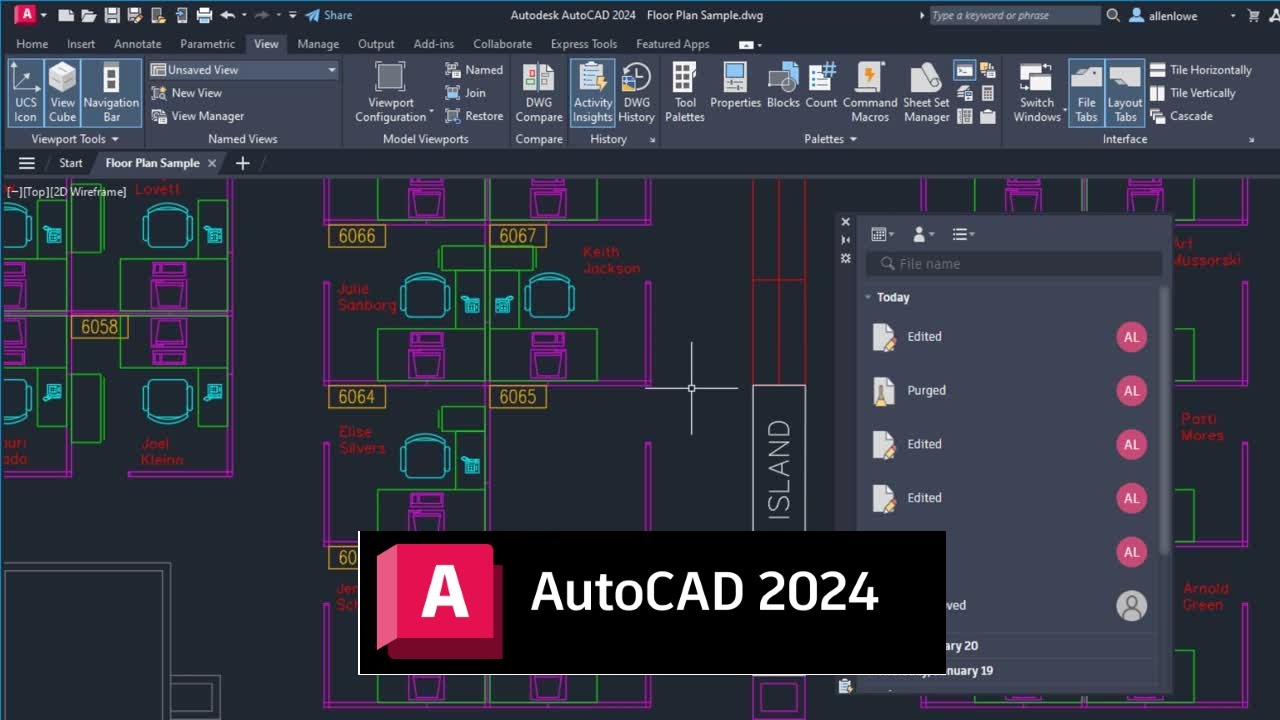Switch to the Collaborate ribbon tab
This screenshot has height=720, width=1280.
[x=502, y=44]
